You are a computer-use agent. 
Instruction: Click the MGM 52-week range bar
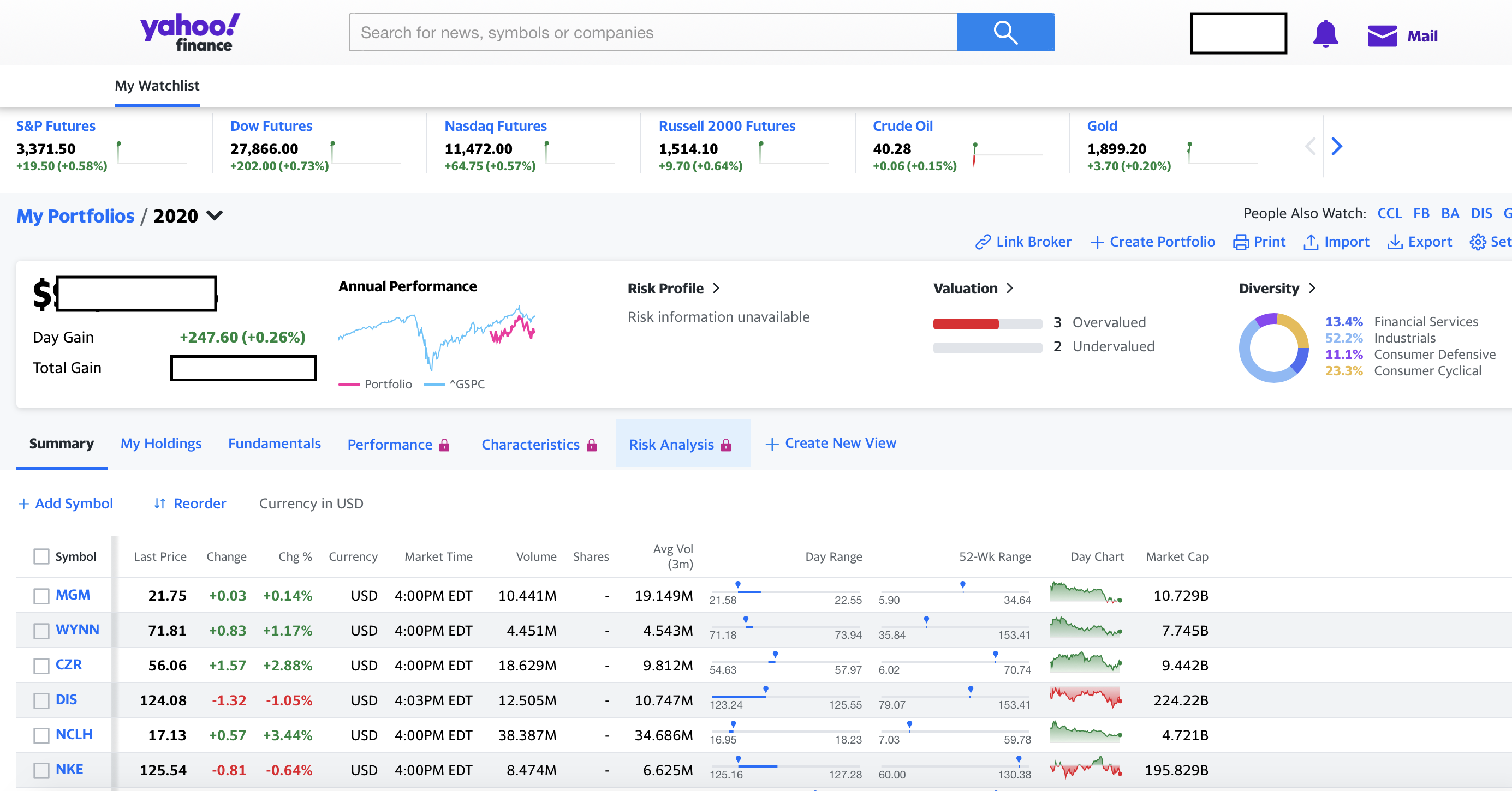pos(954,591)
